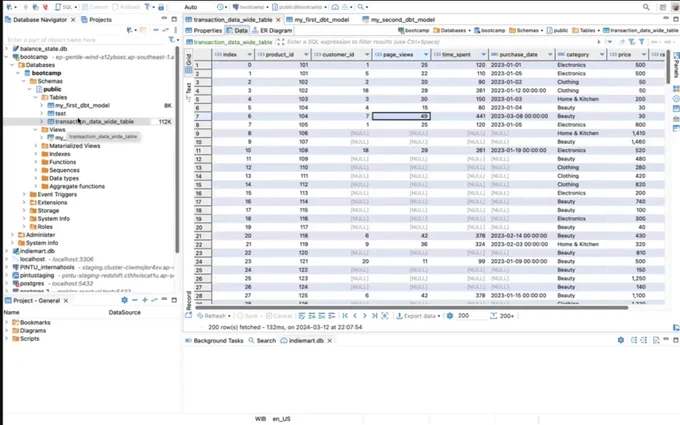Click the new connection plug icon
This screenshot has height=425, width=680.
tap(9, 7)
